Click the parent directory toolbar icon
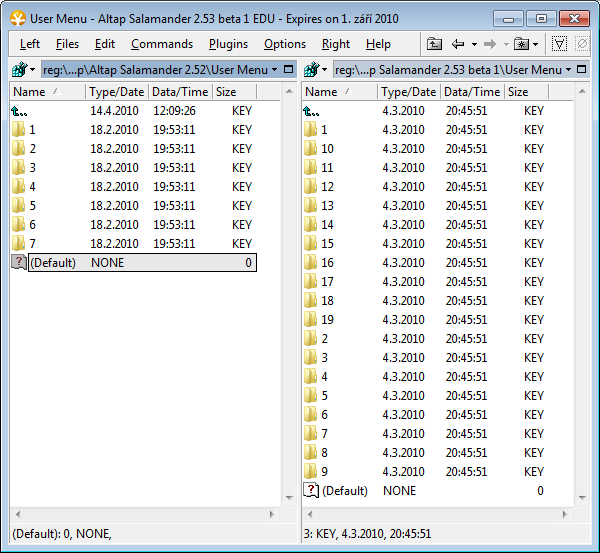This screenshot has height=553, width=600. (434, 44)
